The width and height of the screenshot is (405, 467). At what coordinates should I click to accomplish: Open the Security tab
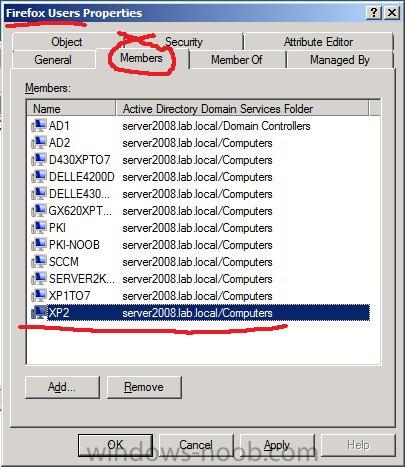184,42
